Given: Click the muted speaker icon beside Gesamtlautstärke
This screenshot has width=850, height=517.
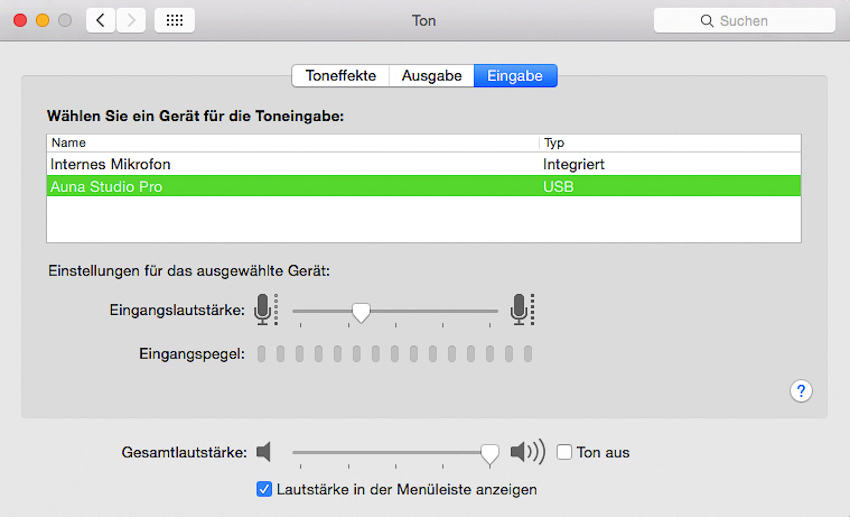Looking at the screenshot, I should click(264, 453).
